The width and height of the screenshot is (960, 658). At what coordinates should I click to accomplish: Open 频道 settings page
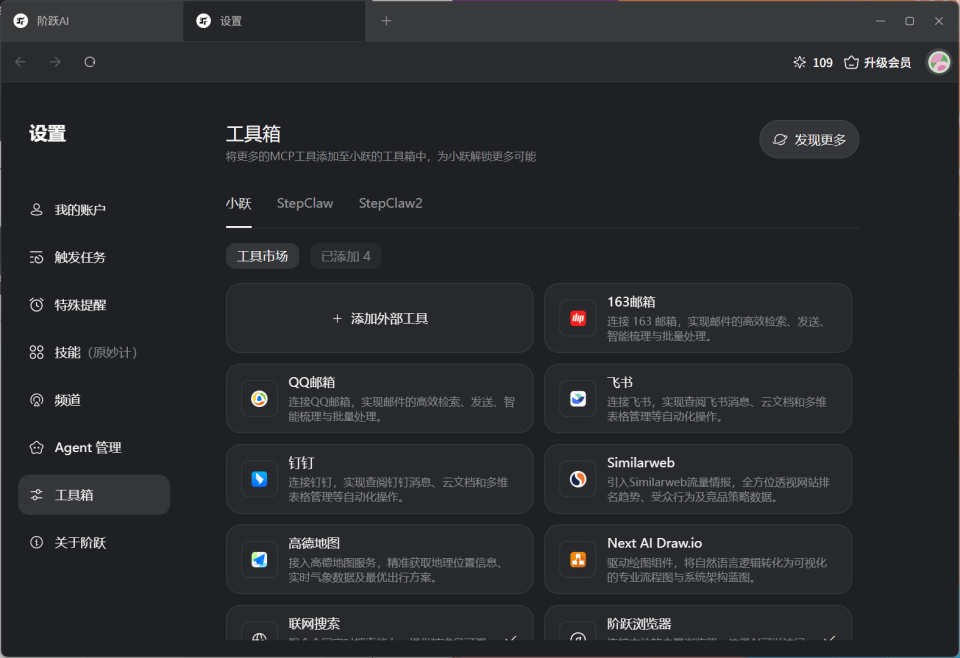pos(94,400)
